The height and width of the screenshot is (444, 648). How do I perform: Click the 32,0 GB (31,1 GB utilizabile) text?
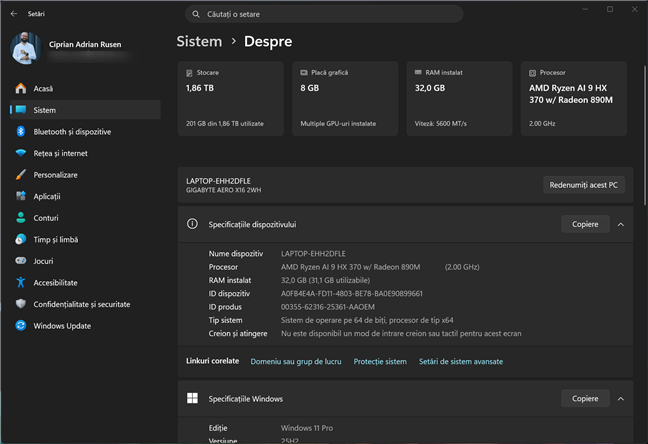[x=325, y=280]
